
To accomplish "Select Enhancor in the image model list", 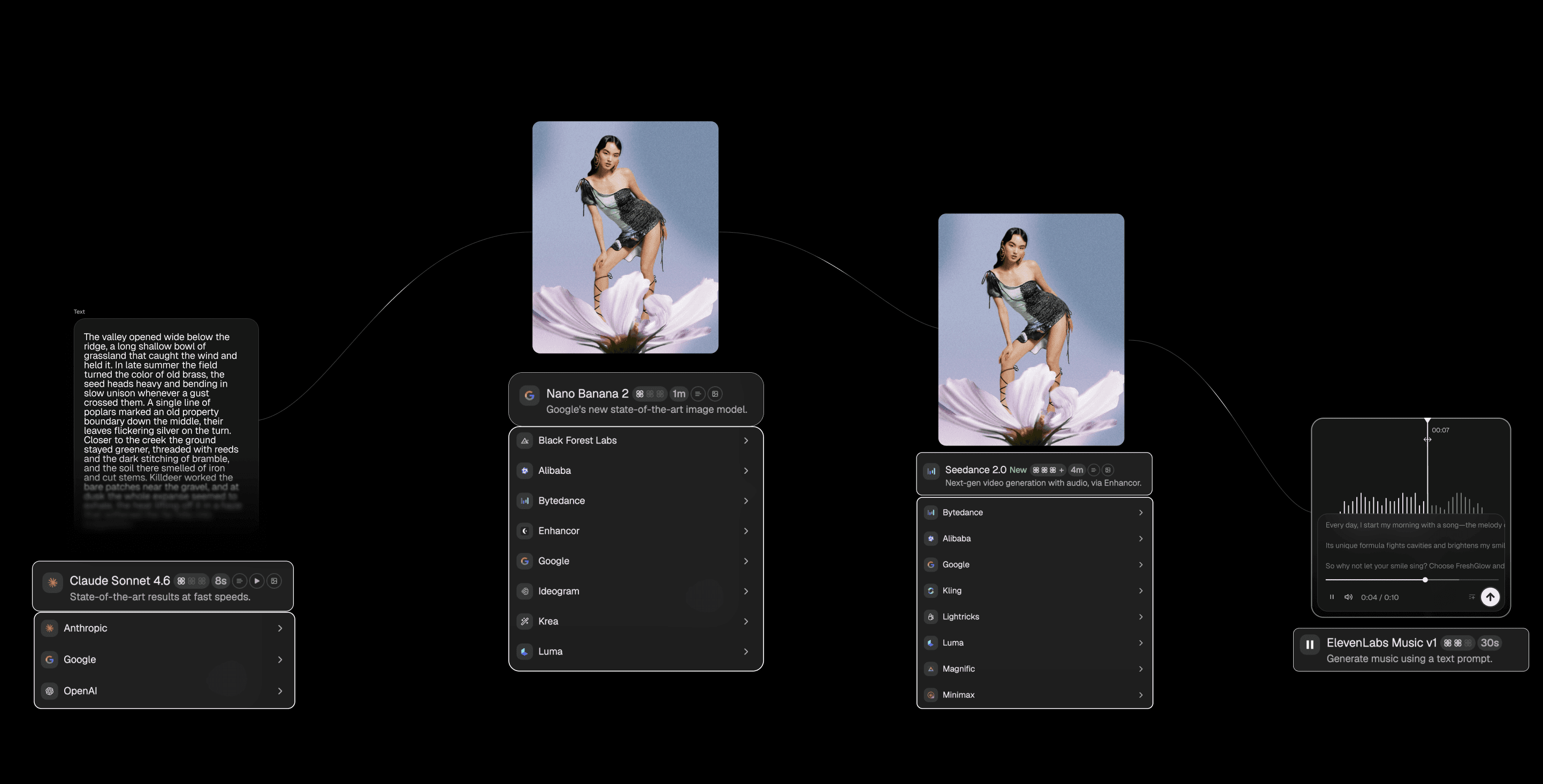I will click(636, 531).
